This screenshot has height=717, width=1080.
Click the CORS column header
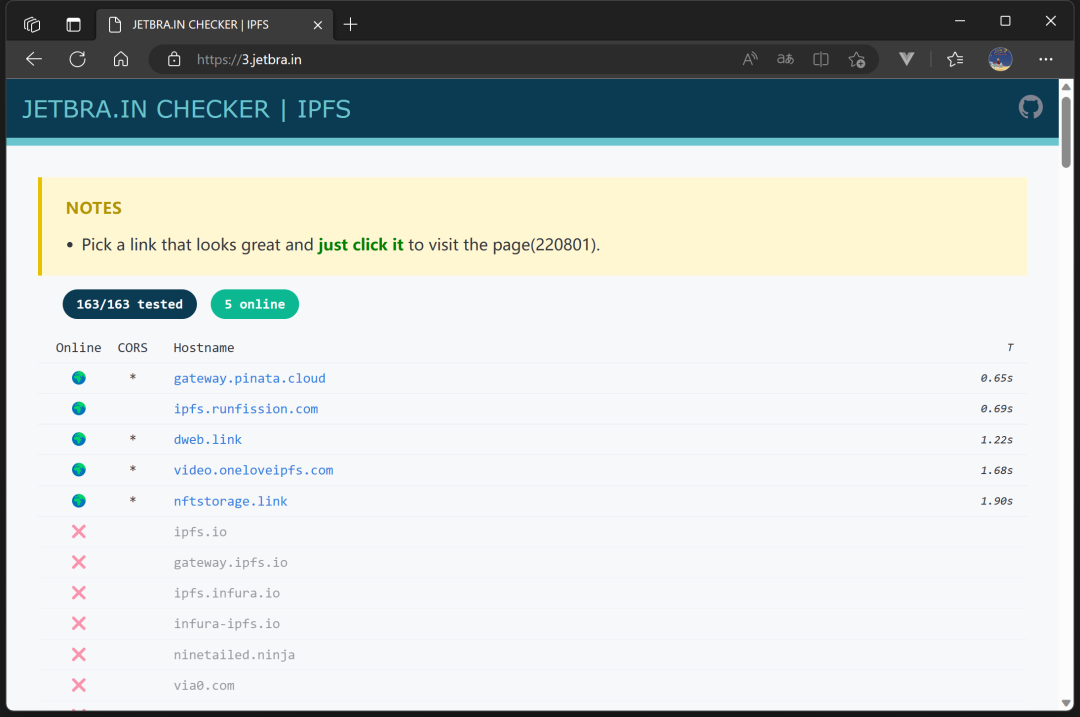click(132, 348)
